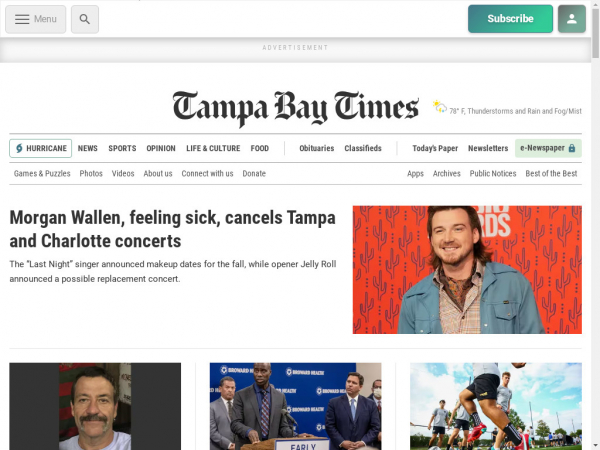Image resolution: width=600 pixels, height=450 pixels.
Task: Open Today's Paper
Action: 435,148
